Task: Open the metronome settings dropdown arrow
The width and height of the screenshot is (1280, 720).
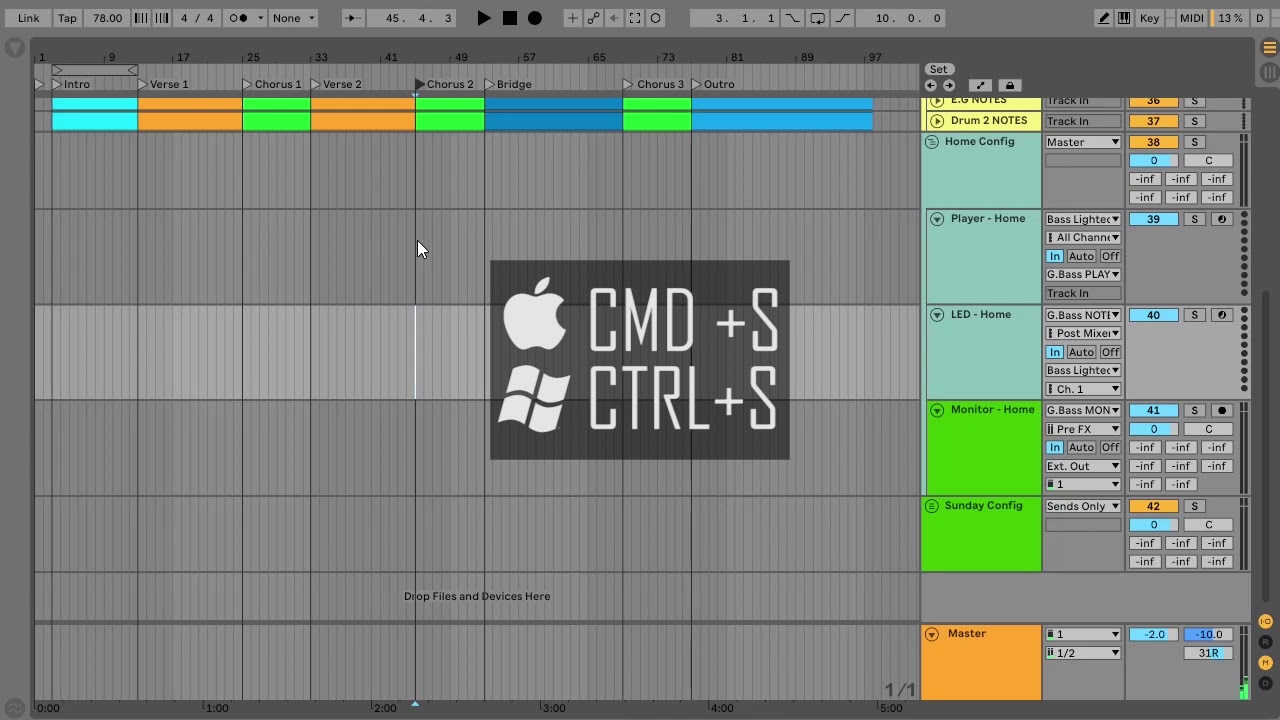Action: click(260, 18)
